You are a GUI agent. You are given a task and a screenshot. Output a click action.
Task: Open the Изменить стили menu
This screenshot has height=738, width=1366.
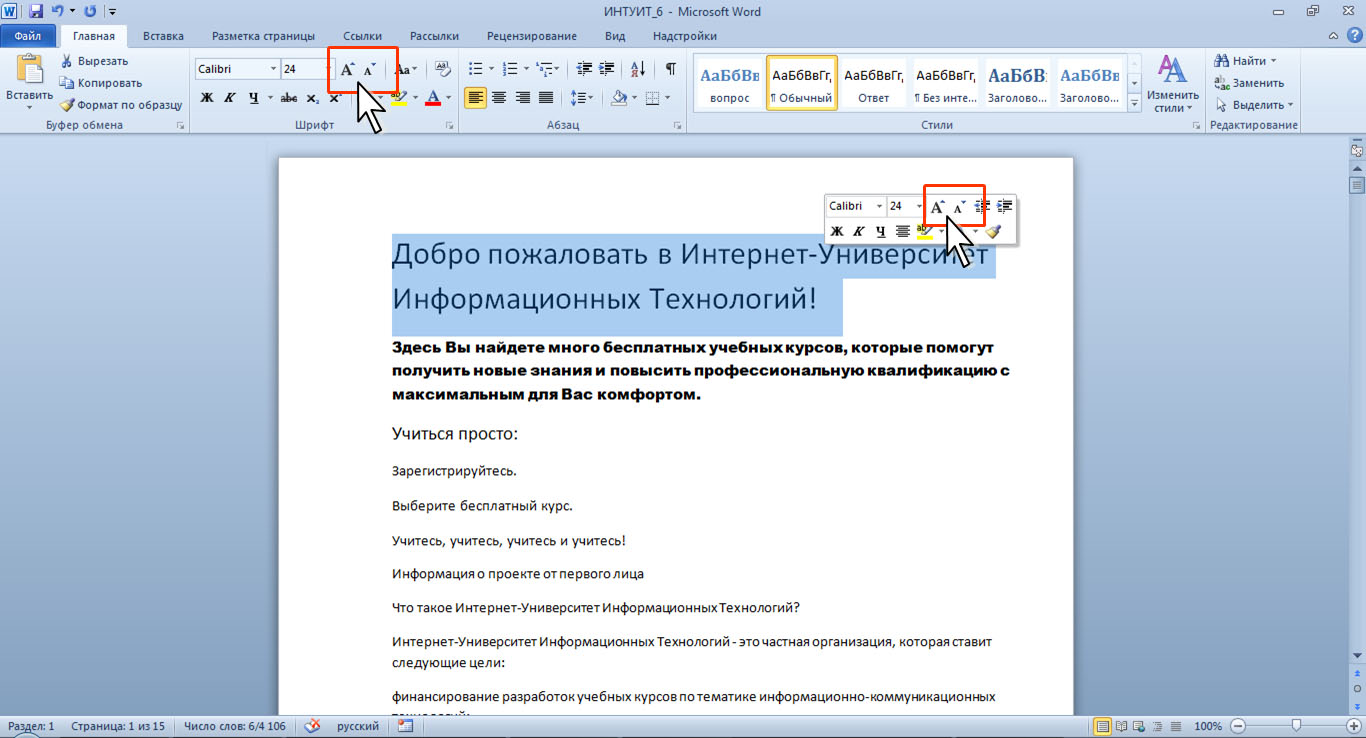click(x=1172, y=84)
